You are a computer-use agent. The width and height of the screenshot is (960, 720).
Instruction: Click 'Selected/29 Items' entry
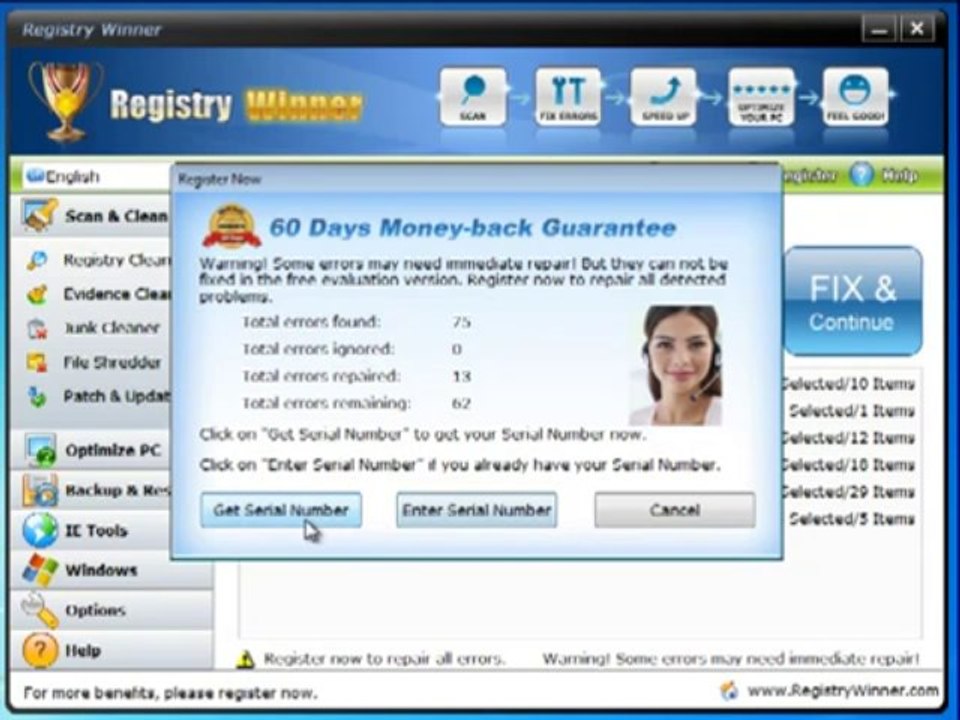[x=849, y=492]
